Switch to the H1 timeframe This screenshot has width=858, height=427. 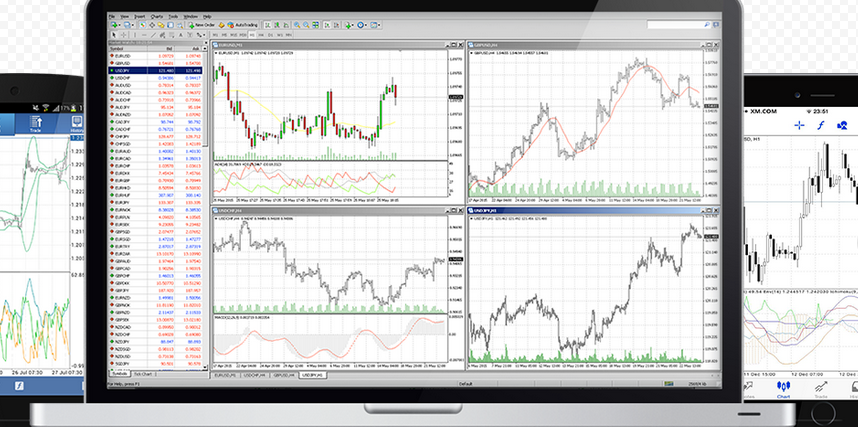pyautogui.click(x=252, y=34)
